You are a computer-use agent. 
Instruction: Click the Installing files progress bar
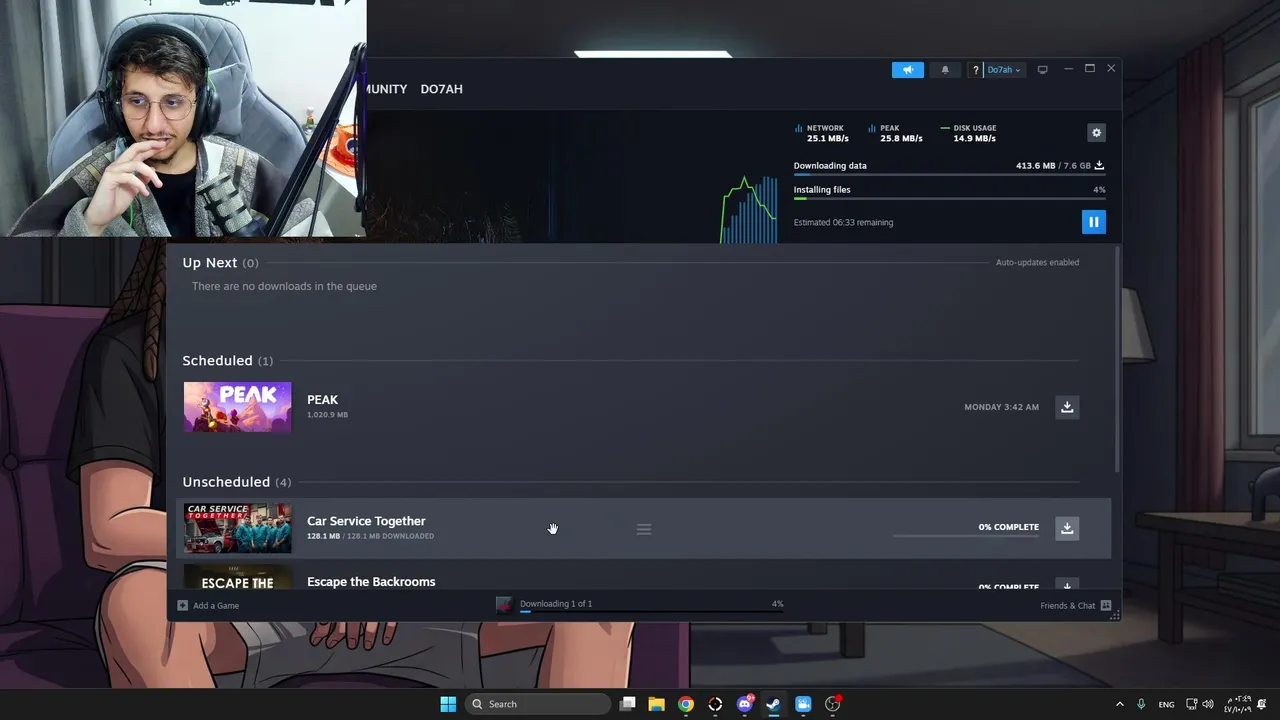949,199
